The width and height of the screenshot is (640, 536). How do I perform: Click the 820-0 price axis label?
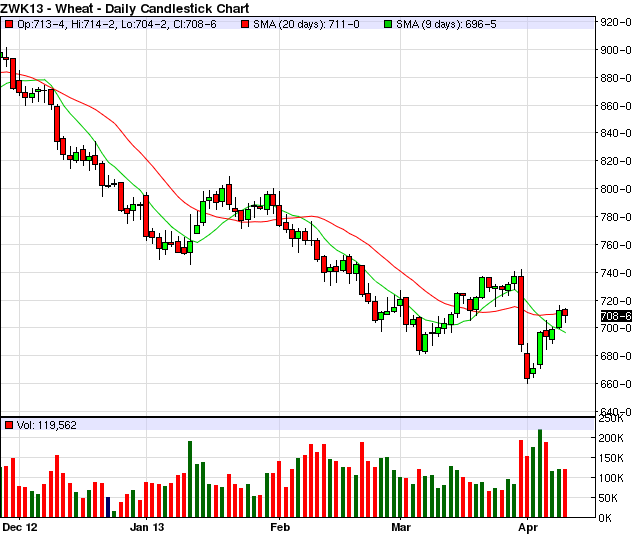[x=616, y=161]
